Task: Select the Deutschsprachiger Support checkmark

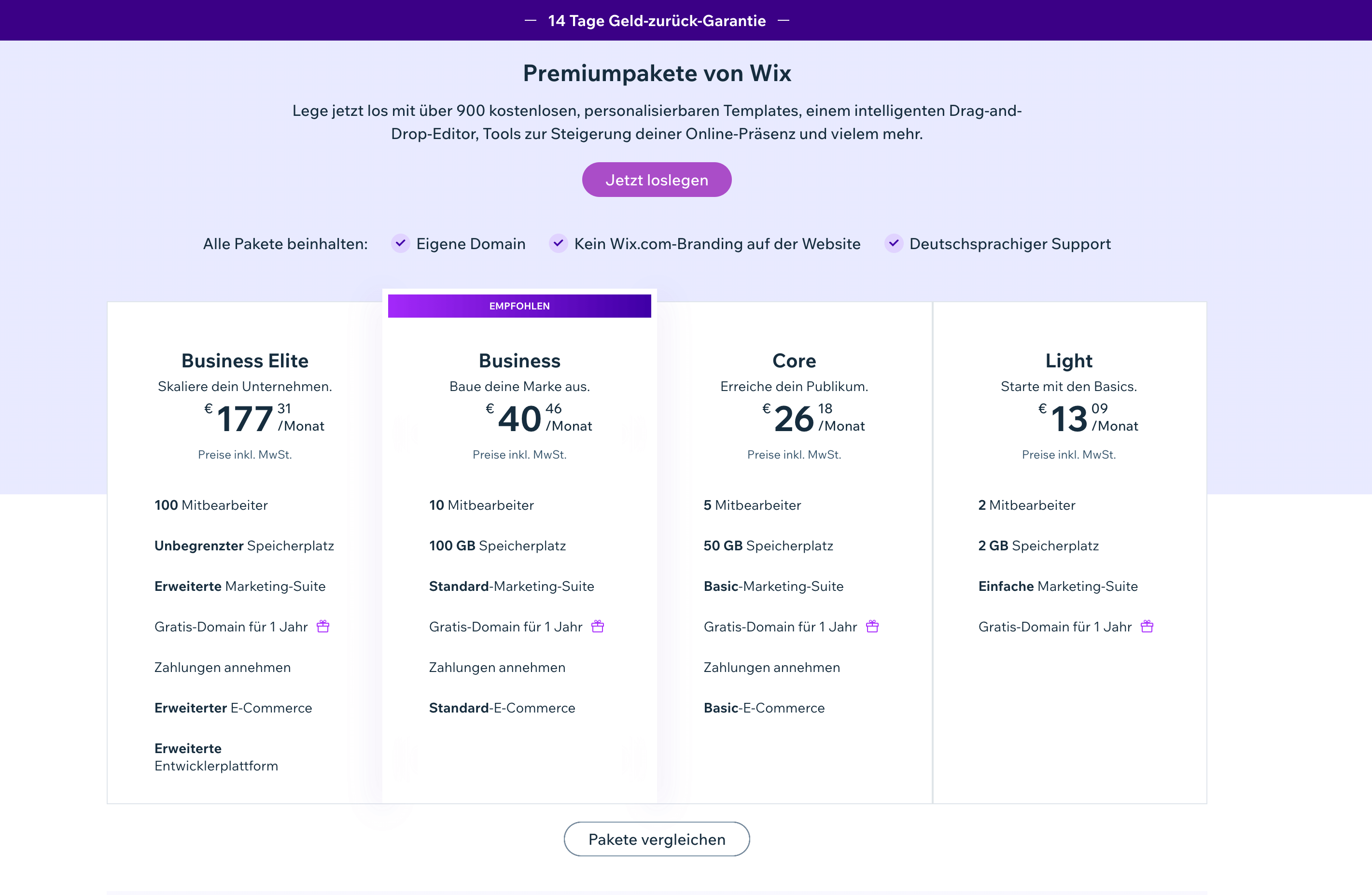Action: 893,243
